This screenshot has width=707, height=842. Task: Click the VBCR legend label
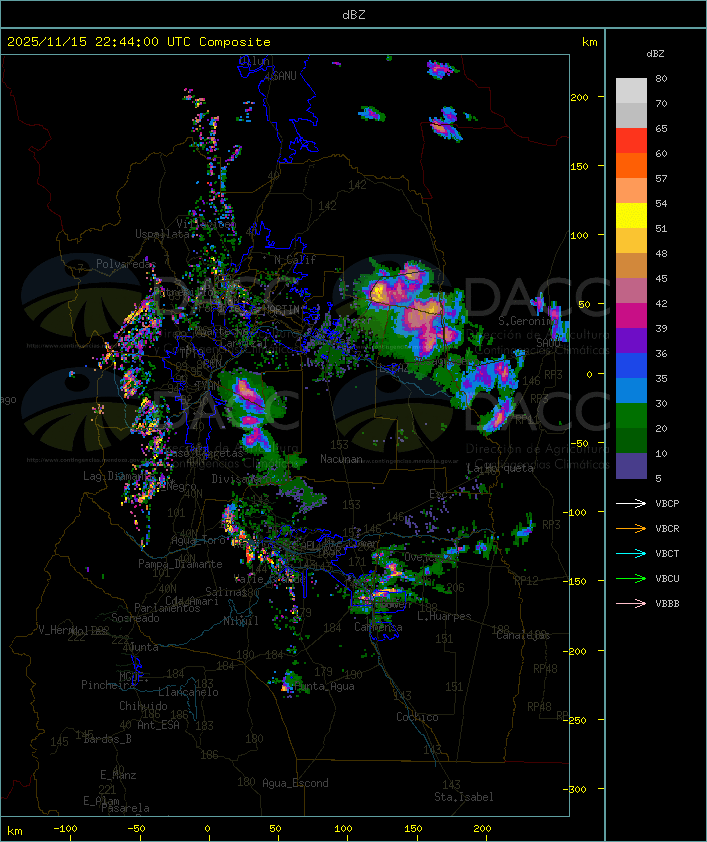click(x=667, y=528)
